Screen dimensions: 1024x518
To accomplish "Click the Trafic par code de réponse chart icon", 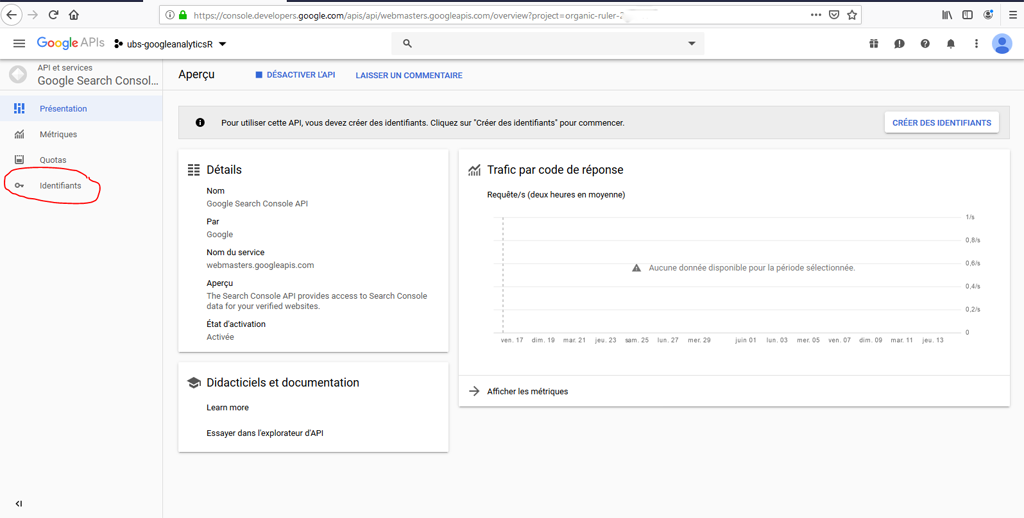I will [474, 170].
